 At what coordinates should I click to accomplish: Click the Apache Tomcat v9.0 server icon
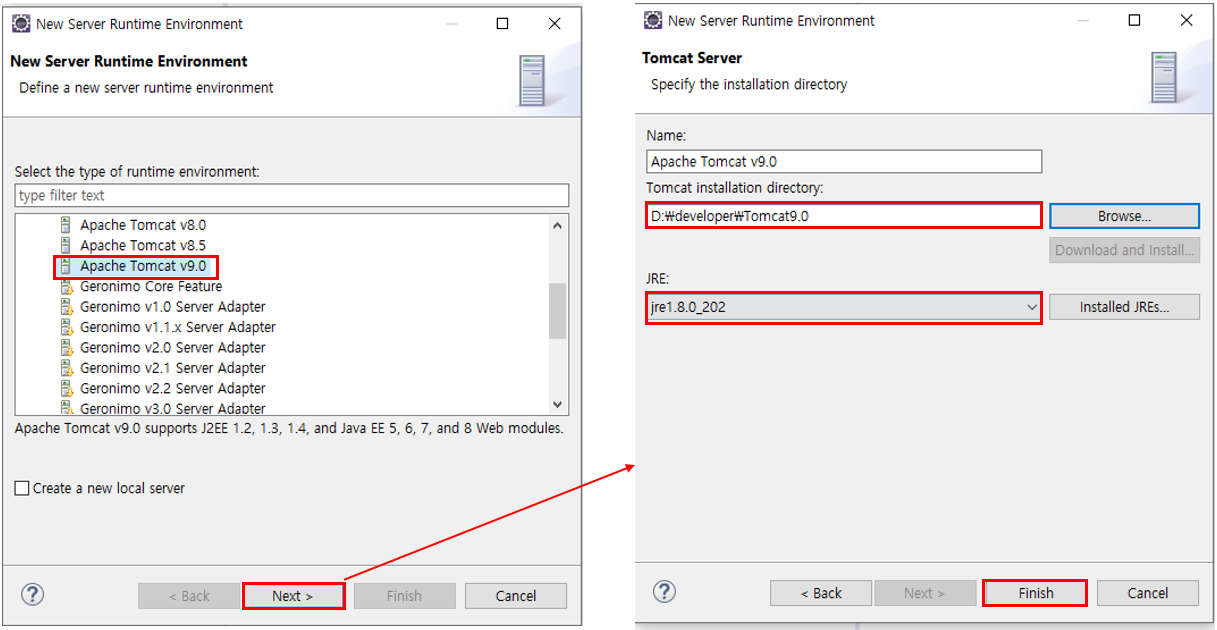(x=66, y=266)
